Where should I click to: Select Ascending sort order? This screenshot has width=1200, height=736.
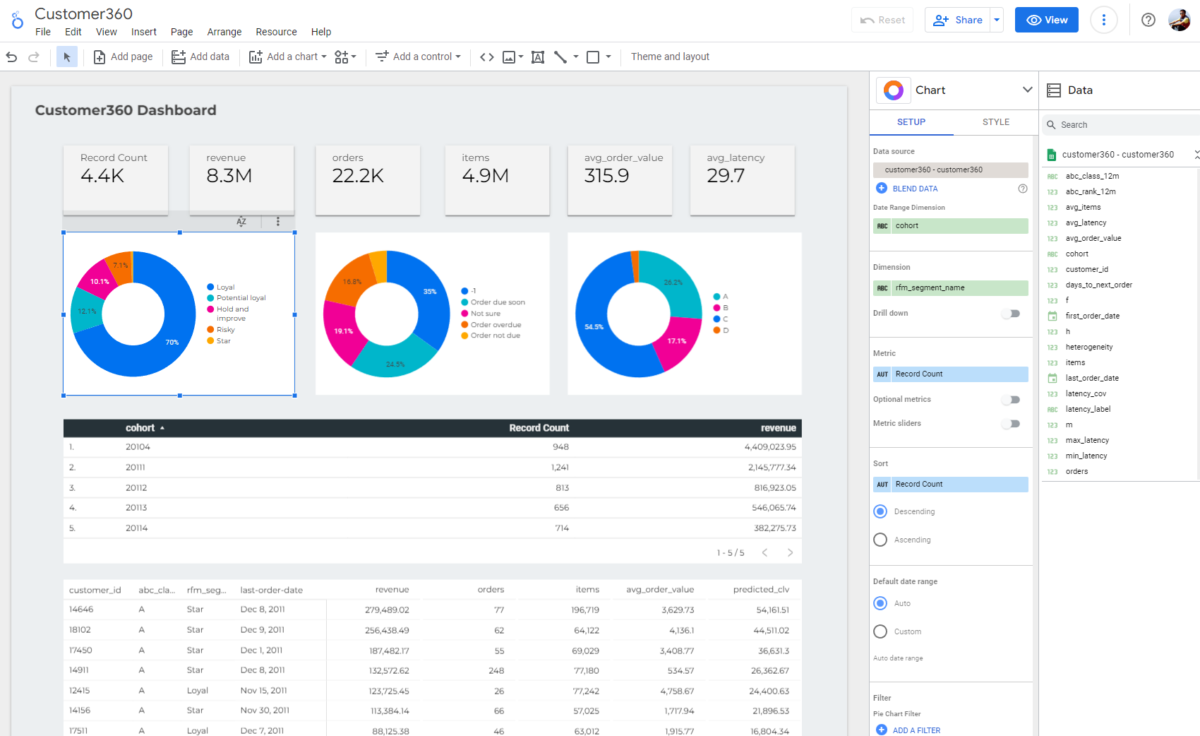point(880,538)
